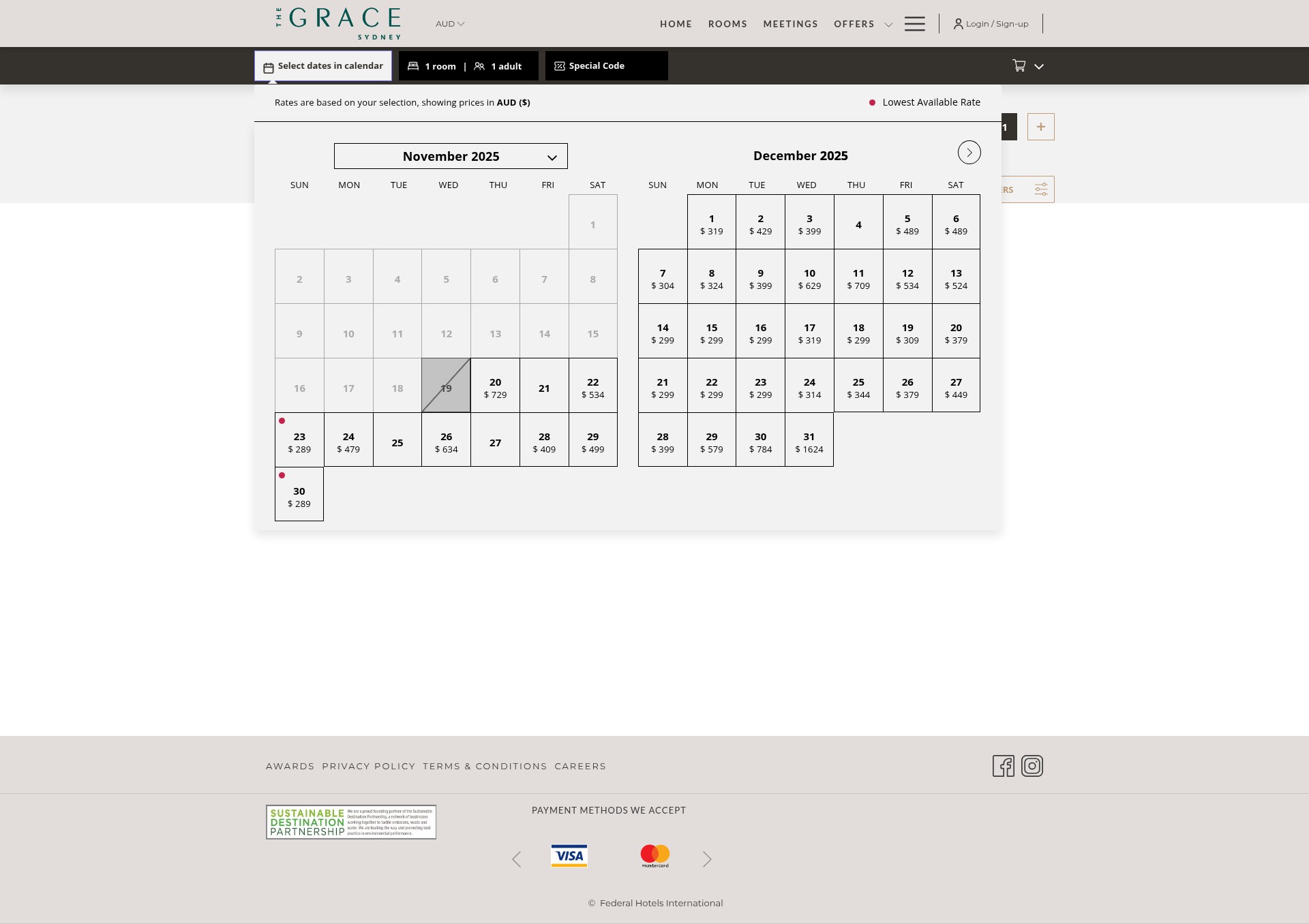Select December 30 at $784
Screen dimensions: 1309x924
point(760,440)
